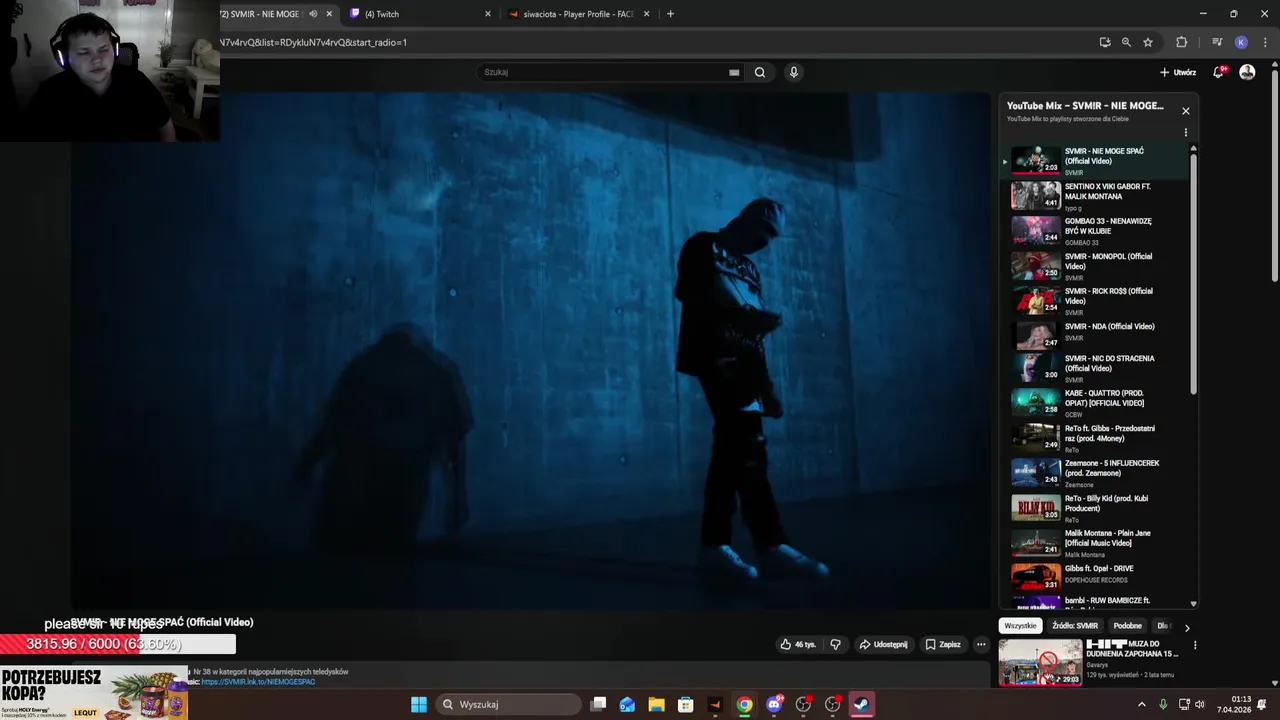Open the on-screen keyboard icon in search box
Image resolution: width=1280 pixels, height=720 pixels.
734,72
